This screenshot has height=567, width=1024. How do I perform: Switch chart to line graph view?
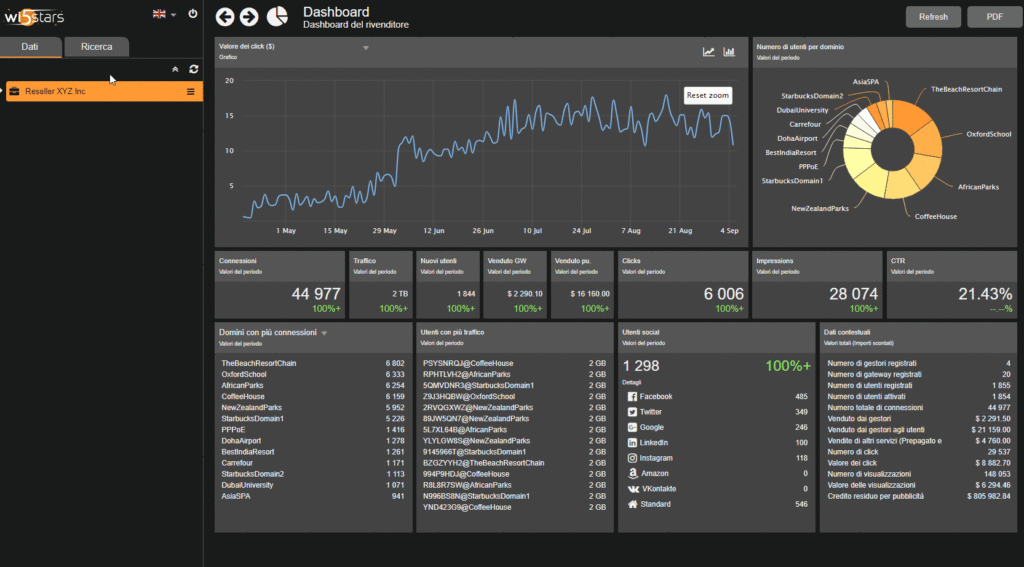pos(709,52)
